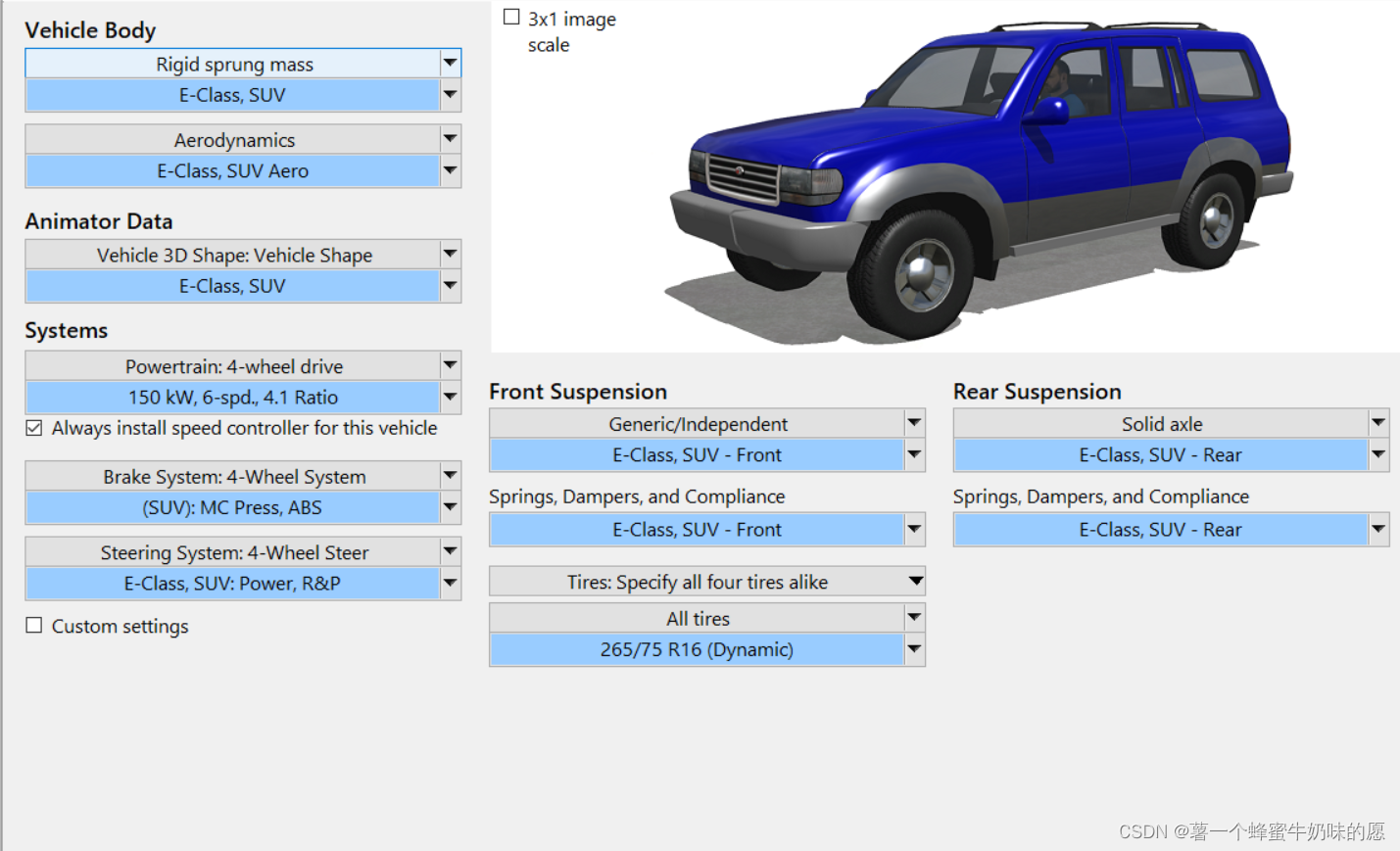Click the Powertrain: 4-wheel drive field
1400x851 pixels.
pos(233,366)
